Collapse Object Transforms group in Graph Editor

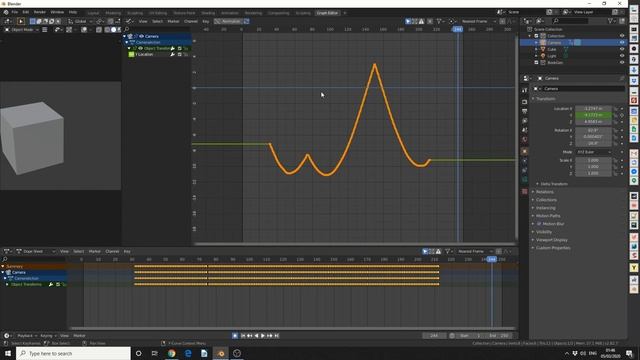click(x=129, y=49)
